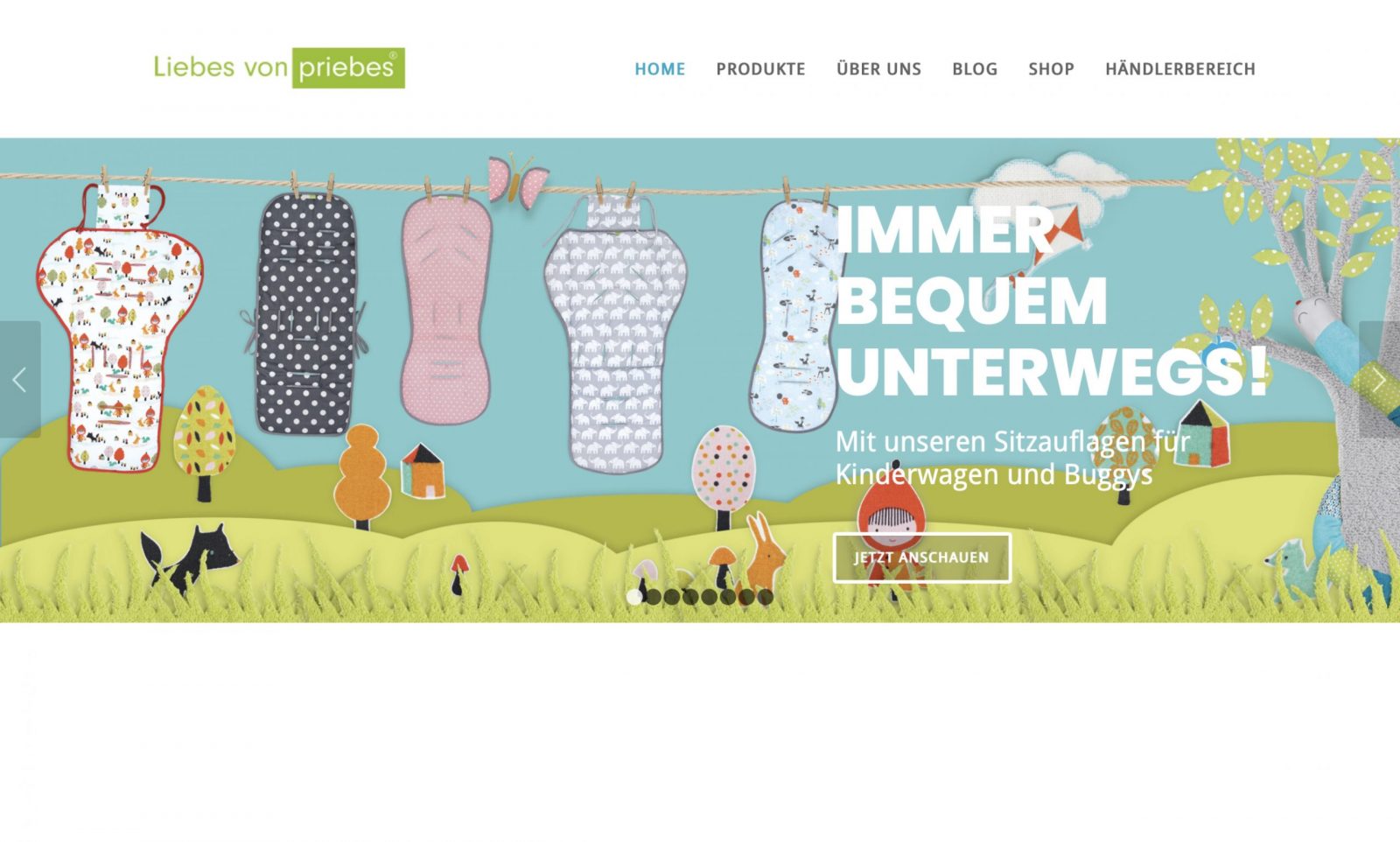1400x842 pixels.
Task: Click the Sitzauflagen für Kinderwagen subtitle text
Action: coord(1012,458)
